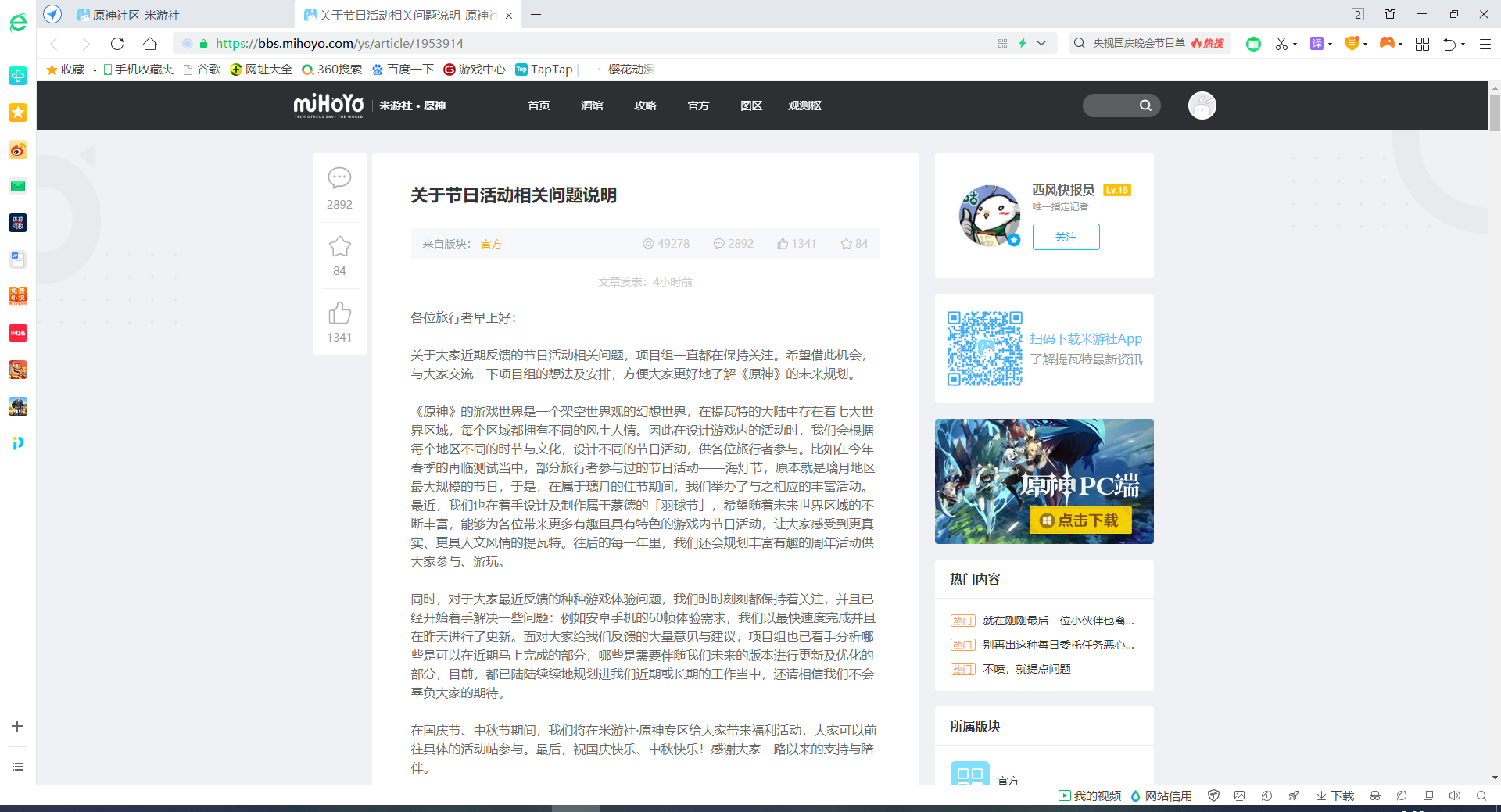Image resolution: width=1501 pixels, height=812 pixels.
Task: Open the 官方 nav item
Action: click(x=698, y=106)
